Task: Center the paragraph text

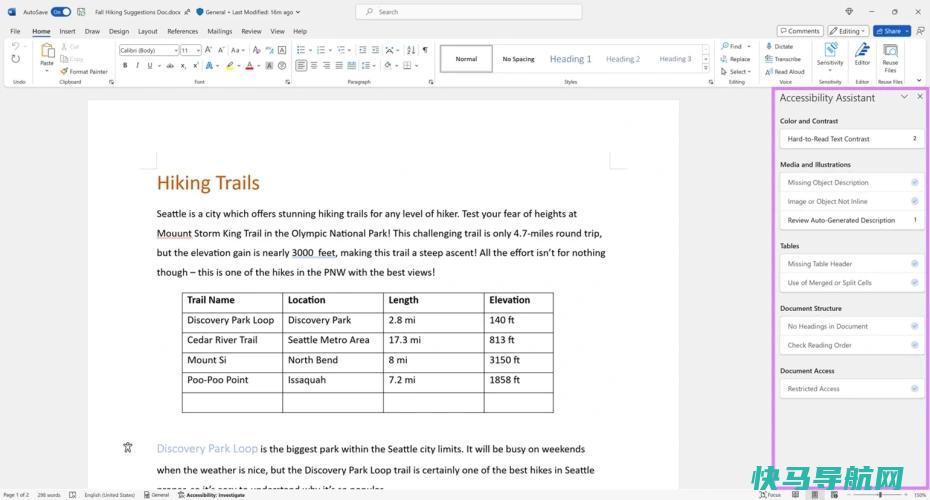Action: tap(314, 66)
